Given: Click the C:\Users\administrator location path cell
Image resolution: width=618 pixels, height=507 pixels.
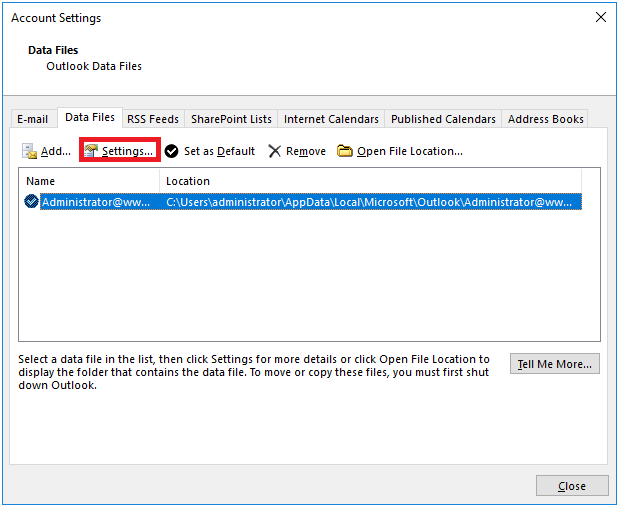Looking at the screenshot, I should coord(369,202).
